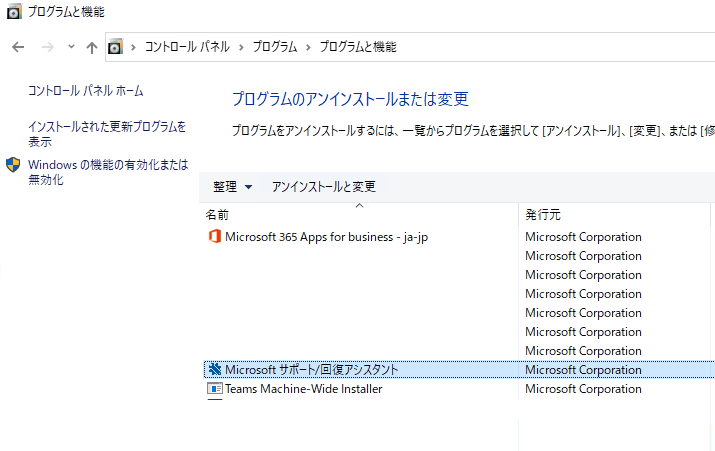This screenshot has height=451, width=715.
Task: Go up one folder level arrow
Action: (92, 47)
